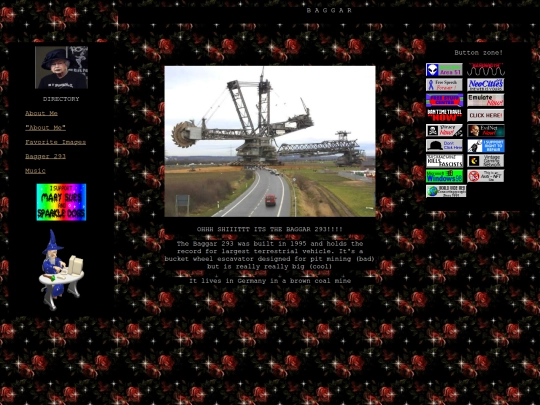The height and width of the screenshot is (405, 540).
Task: Open the Bagger 293 directory link
Action: pos(45,156)
